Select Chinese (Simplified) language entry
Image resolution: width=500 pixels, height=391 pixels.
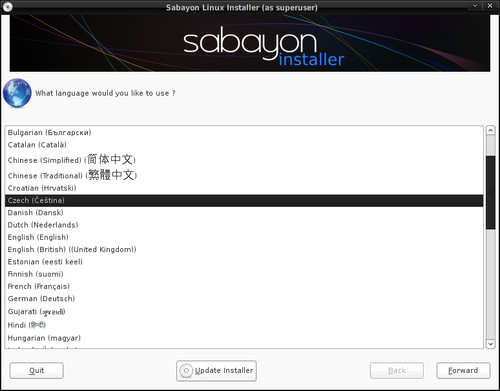(x=244, y=160)
